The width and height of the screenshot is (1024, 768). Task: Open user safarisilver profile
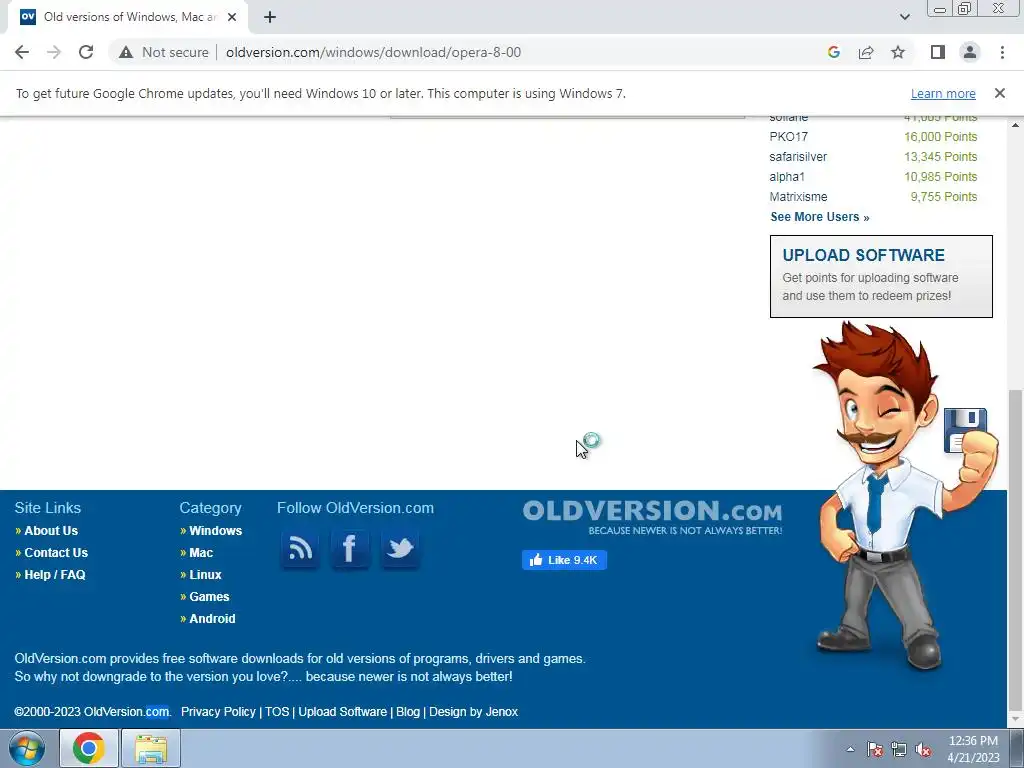798,157
